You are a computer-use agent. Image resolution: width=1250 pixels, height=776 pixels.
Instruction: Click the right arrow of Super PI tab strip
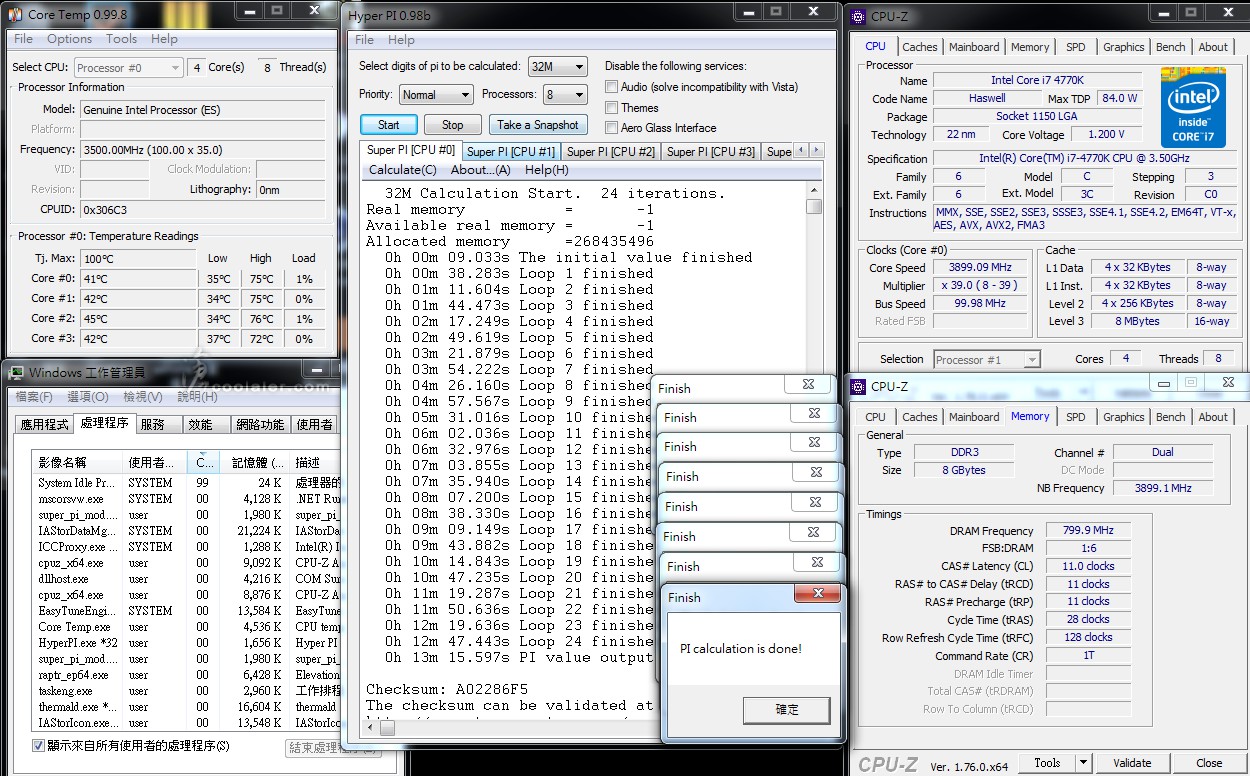click(817, 151)
